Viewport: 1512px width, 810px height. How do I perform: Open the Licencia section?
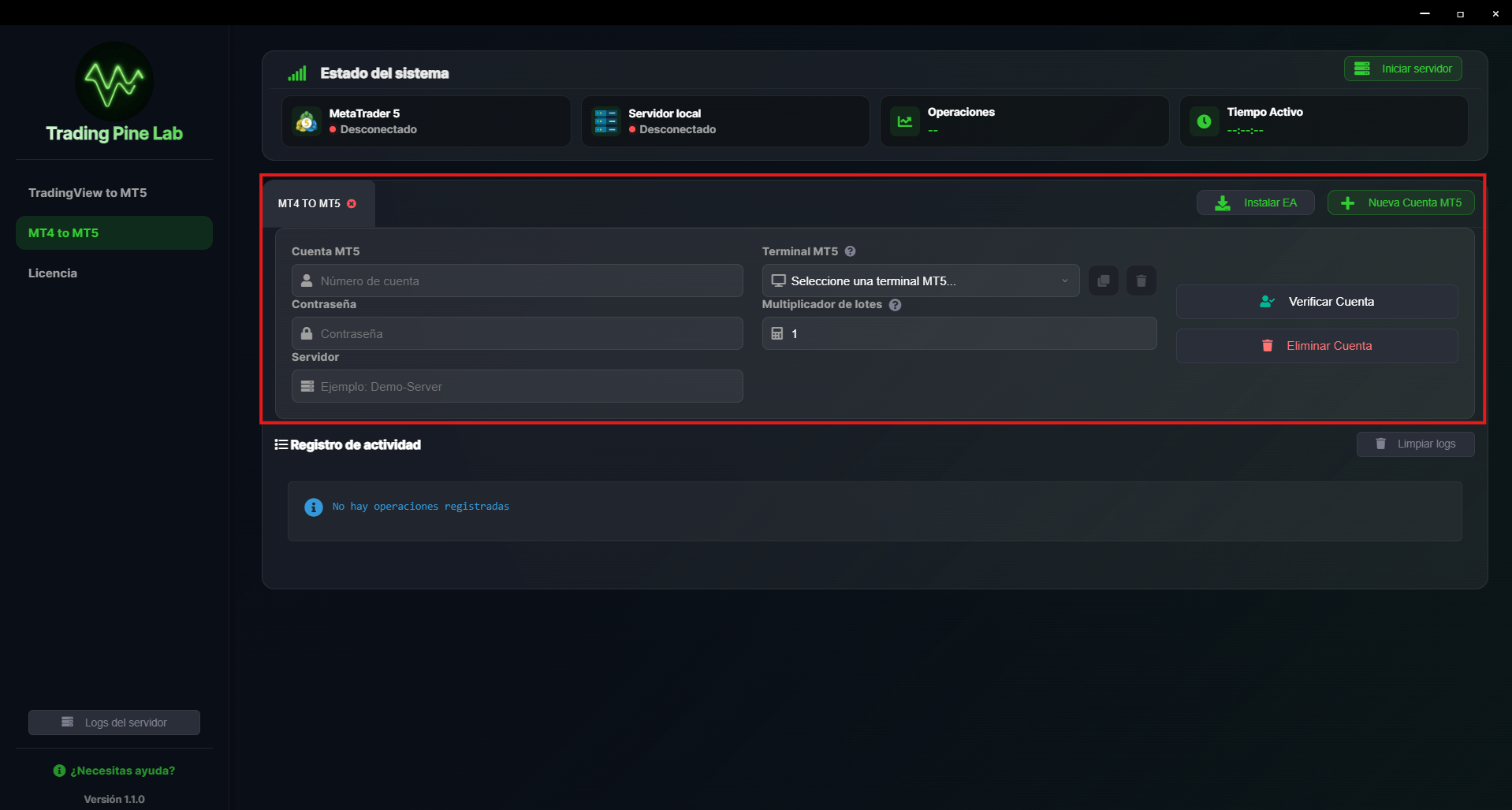coord(52,273)
